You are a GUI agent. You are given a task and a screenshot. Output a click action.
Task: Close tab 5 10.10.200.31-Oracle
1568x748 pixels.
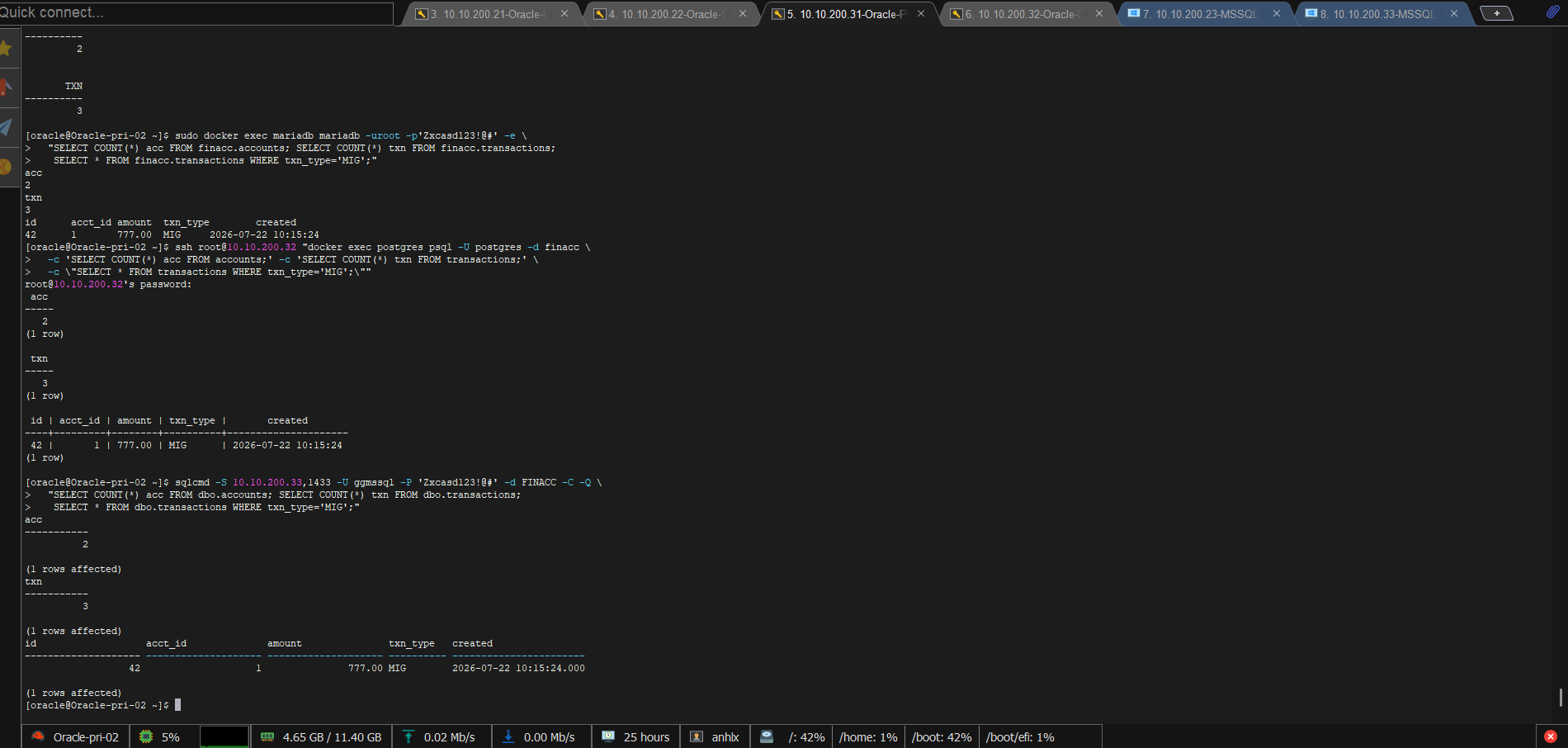[x=921, y=13]
